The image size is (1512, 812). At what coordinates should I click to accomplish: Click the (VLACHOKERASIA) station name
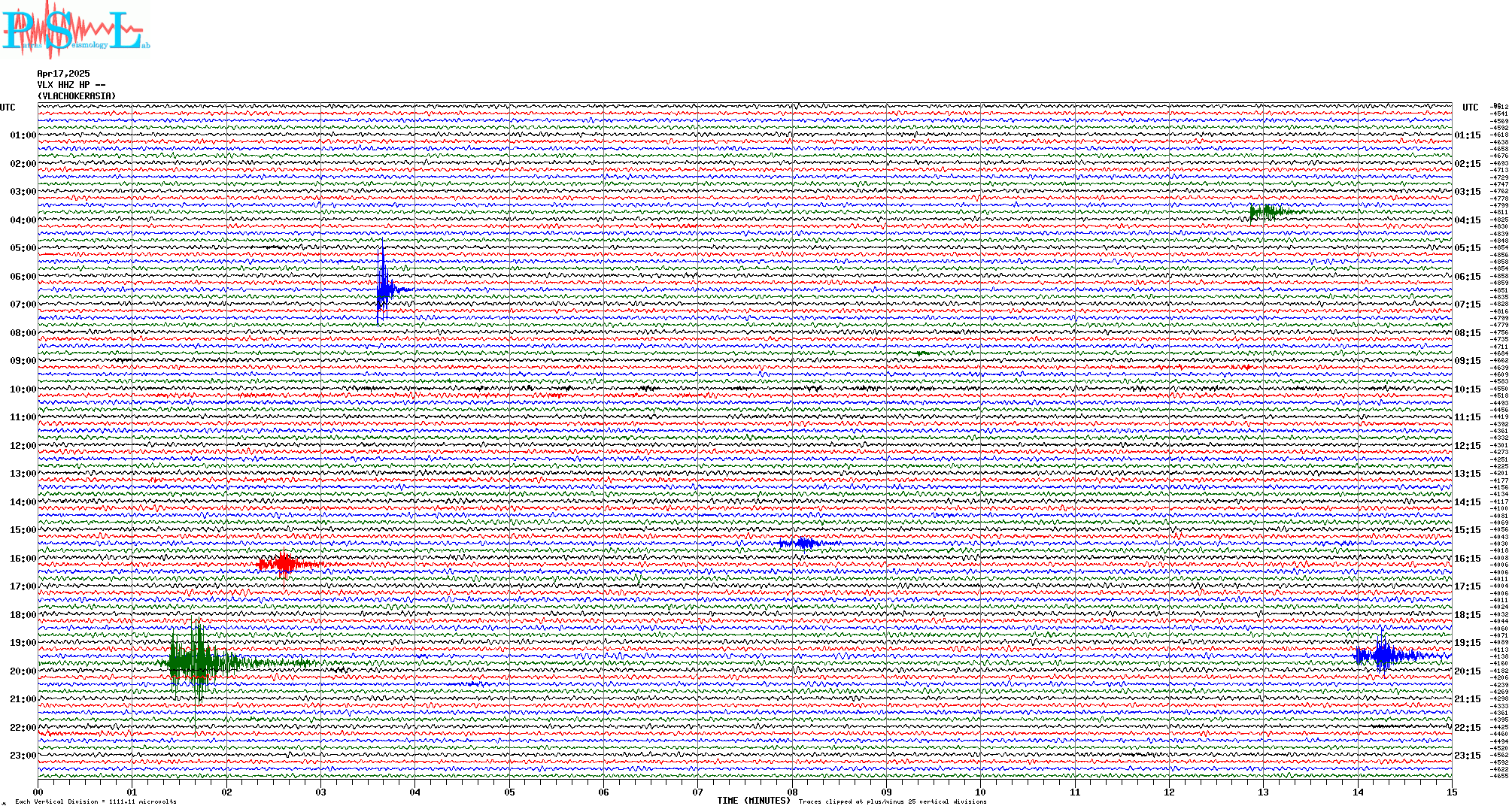(x=77, y=96)
